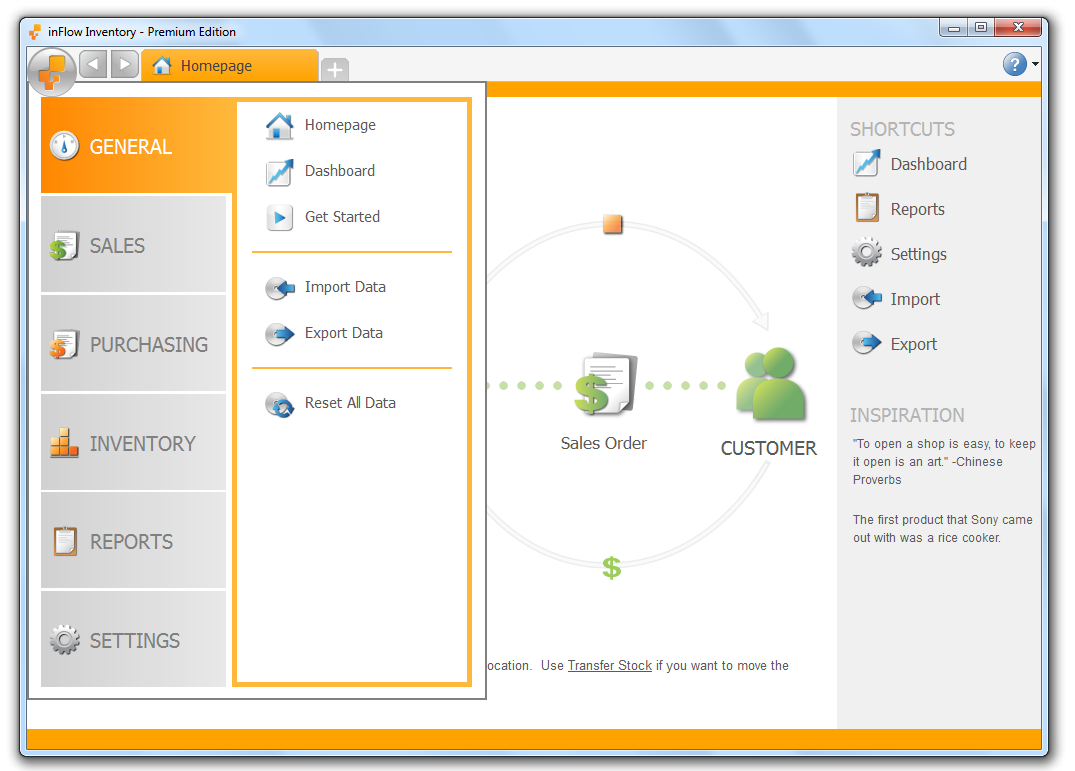Open the Dashboard shortcut link
Screen dimensions: 1075x771
click(x=928, y=164)
